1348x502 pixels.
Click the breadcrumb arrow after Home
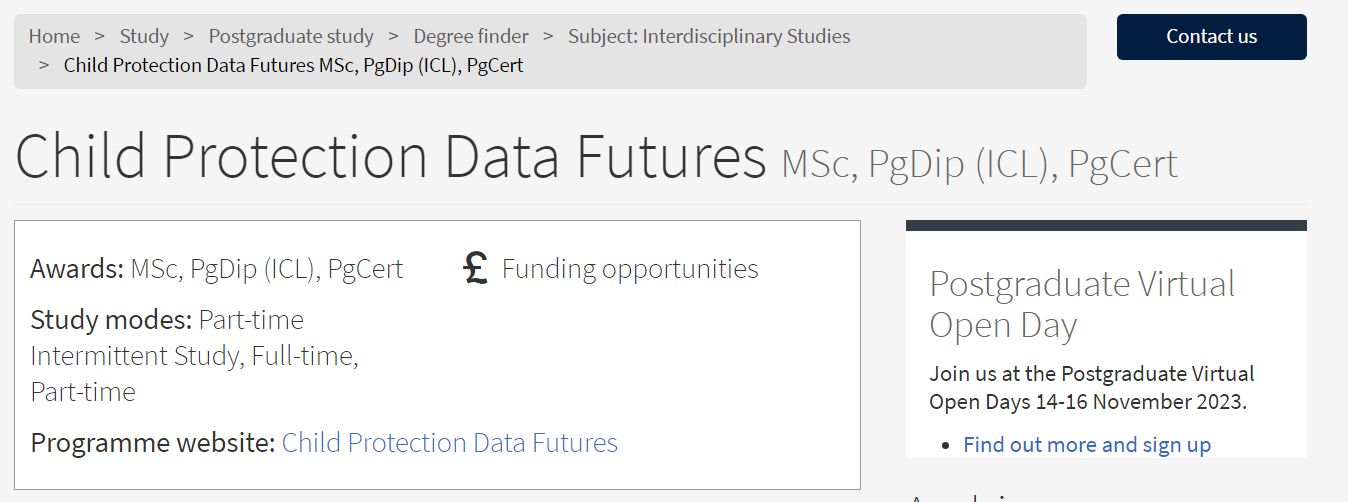click(x=100, y=36)
